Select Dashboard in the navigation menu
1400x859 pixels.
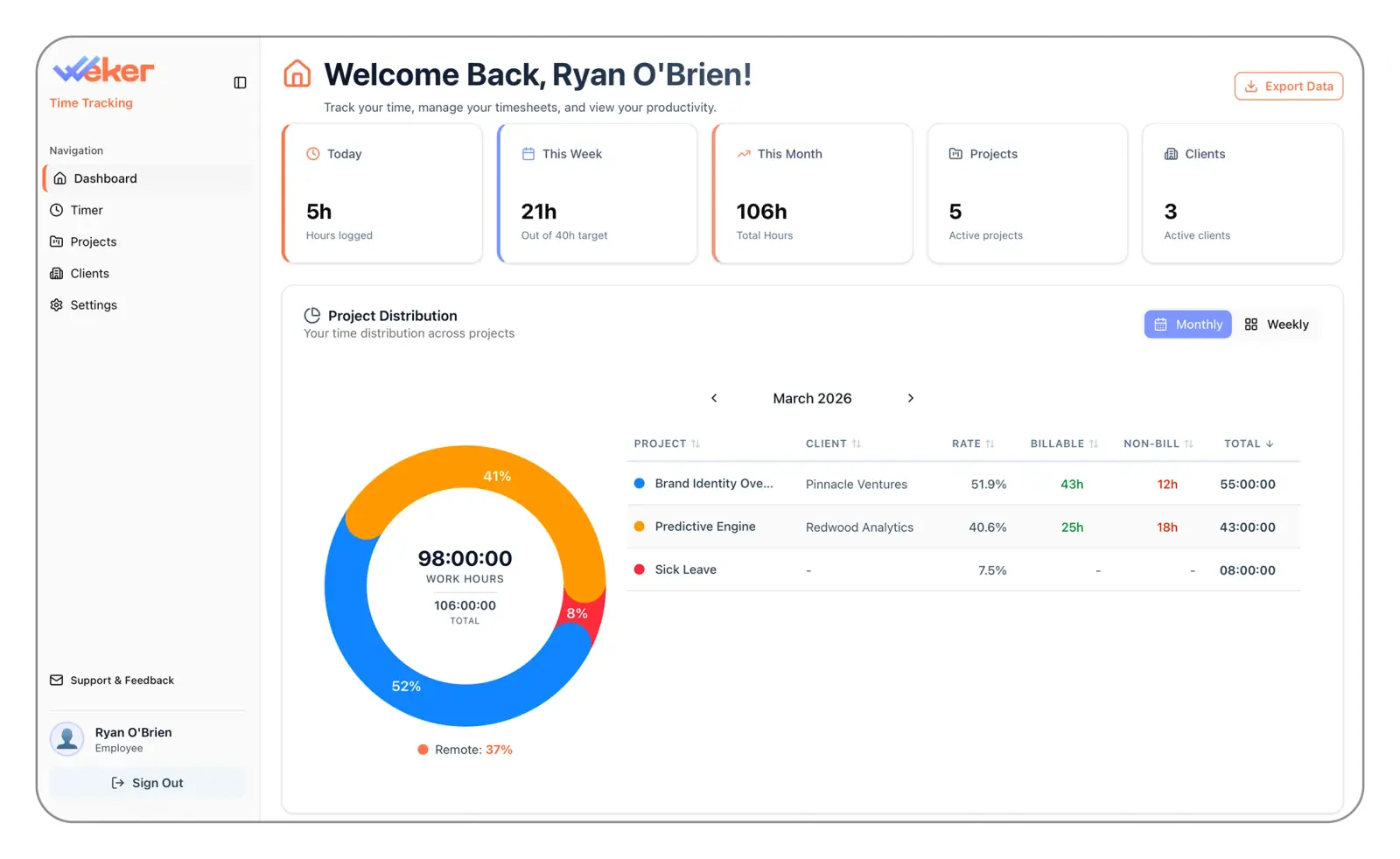[106, 178]
